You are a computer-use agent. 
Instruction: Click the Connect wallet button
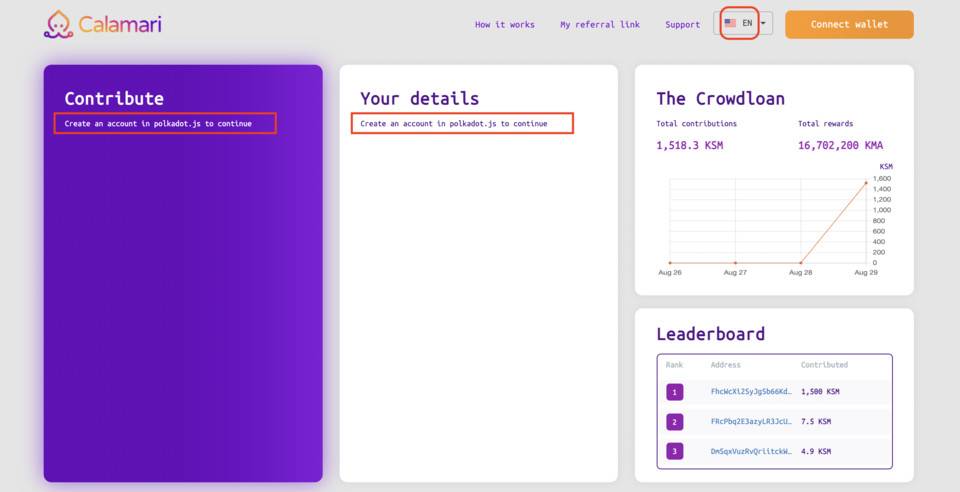click(849, 24)
